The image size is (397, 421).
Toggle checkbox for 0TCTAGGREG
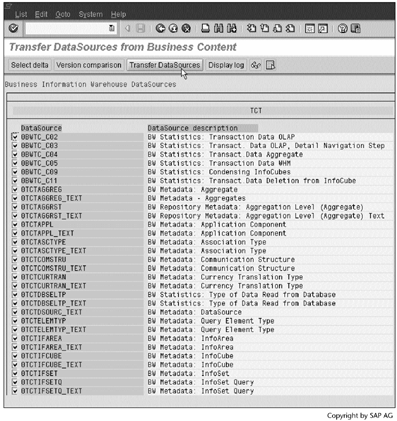(14, 189)
